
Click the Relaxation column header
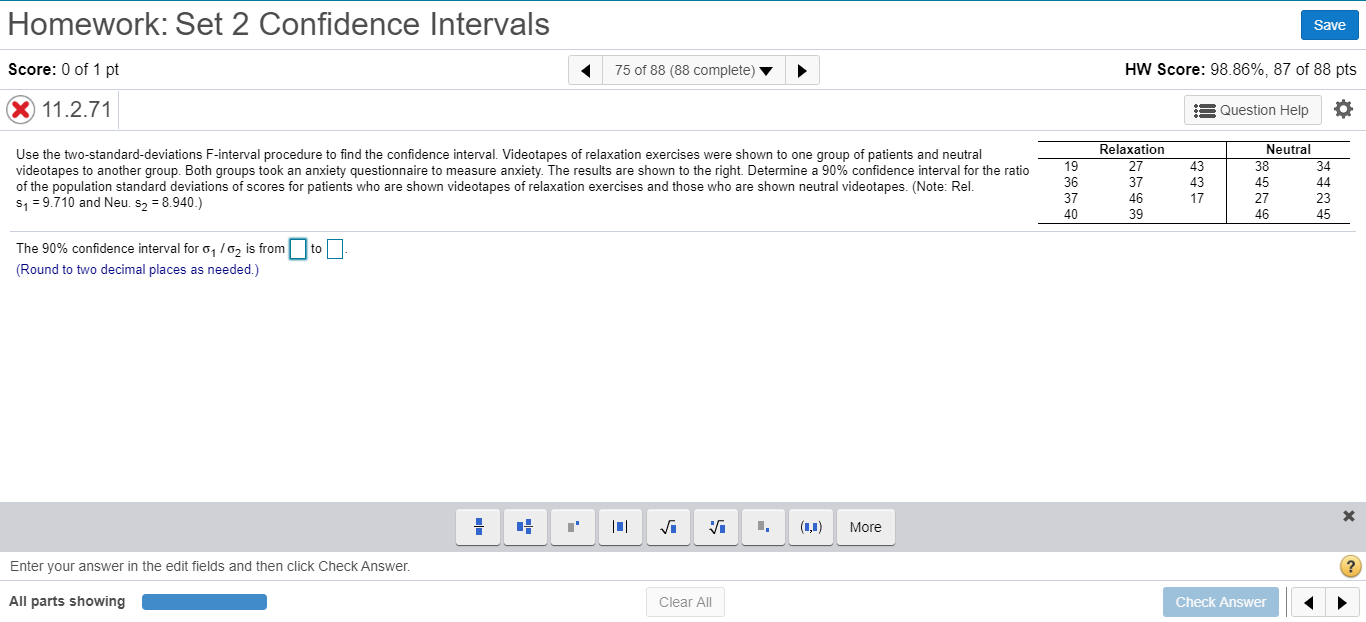1132,149
